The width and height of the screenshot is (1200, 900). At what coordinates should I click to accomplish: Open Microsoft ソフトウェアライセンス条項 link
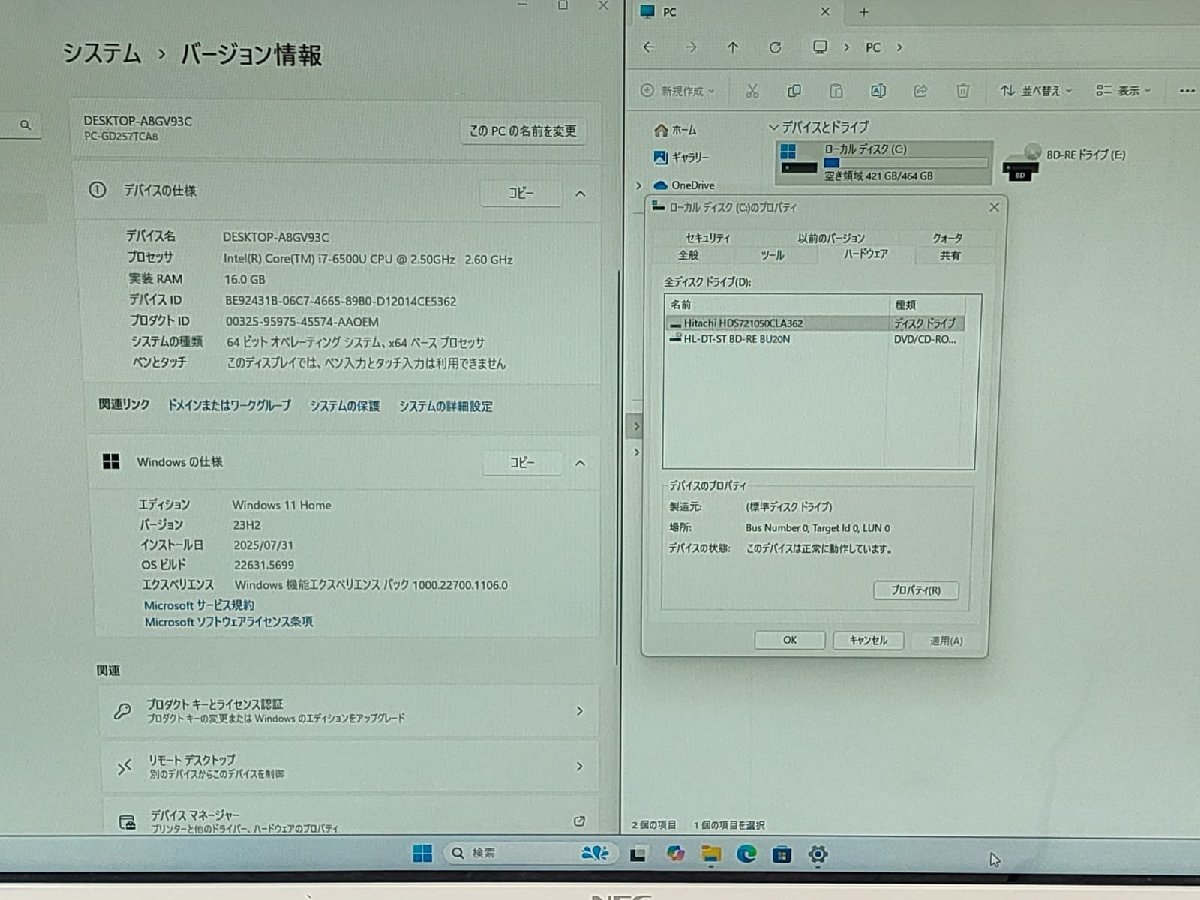[x=229, y=622]
